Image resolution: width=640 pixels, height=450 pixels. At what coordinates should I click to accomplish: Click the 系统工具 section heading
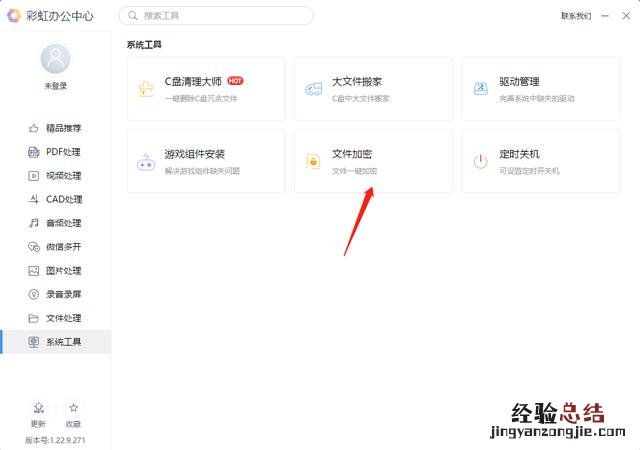pos(144,45)
